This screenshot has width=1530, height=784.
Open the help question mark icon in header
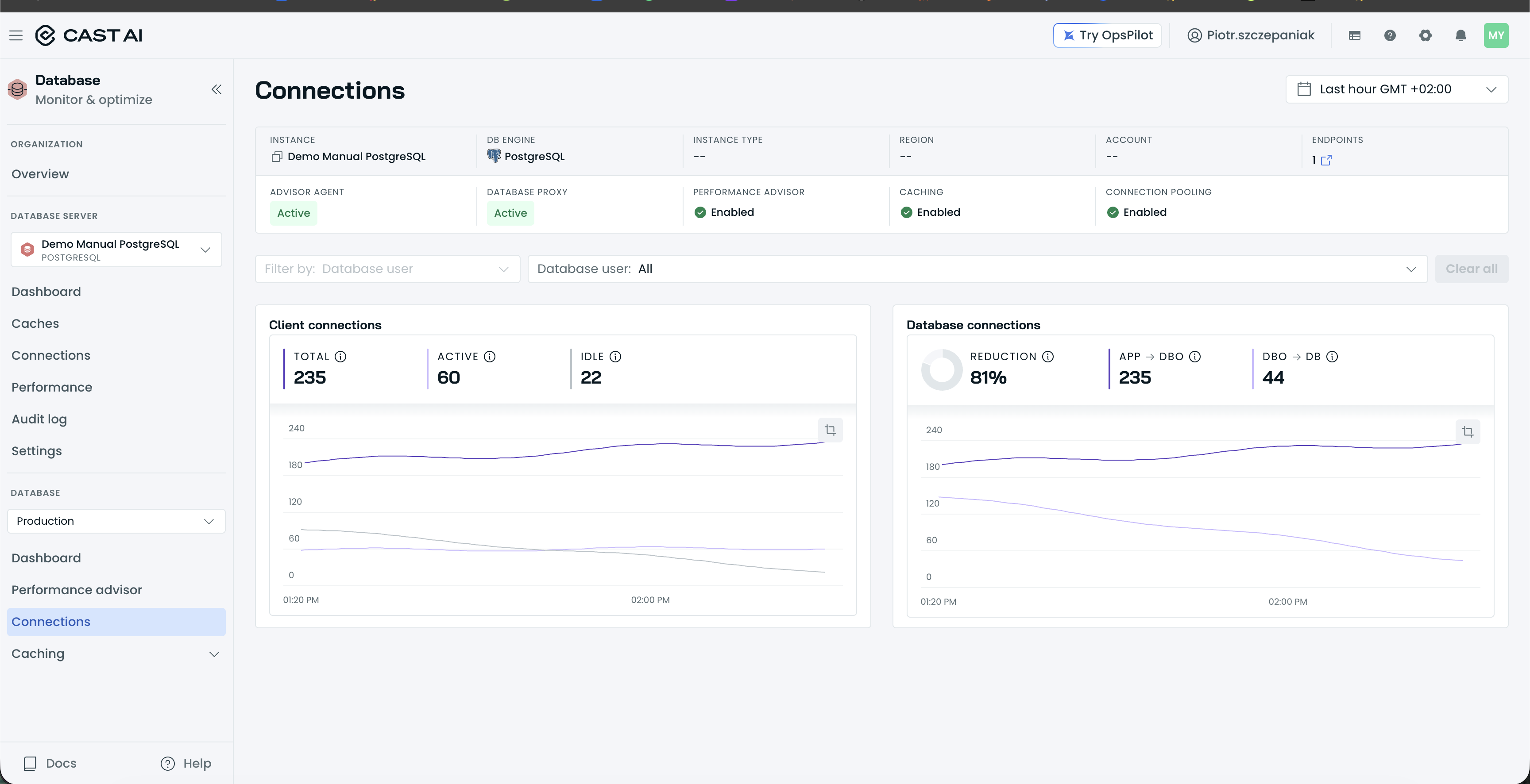1390,35
